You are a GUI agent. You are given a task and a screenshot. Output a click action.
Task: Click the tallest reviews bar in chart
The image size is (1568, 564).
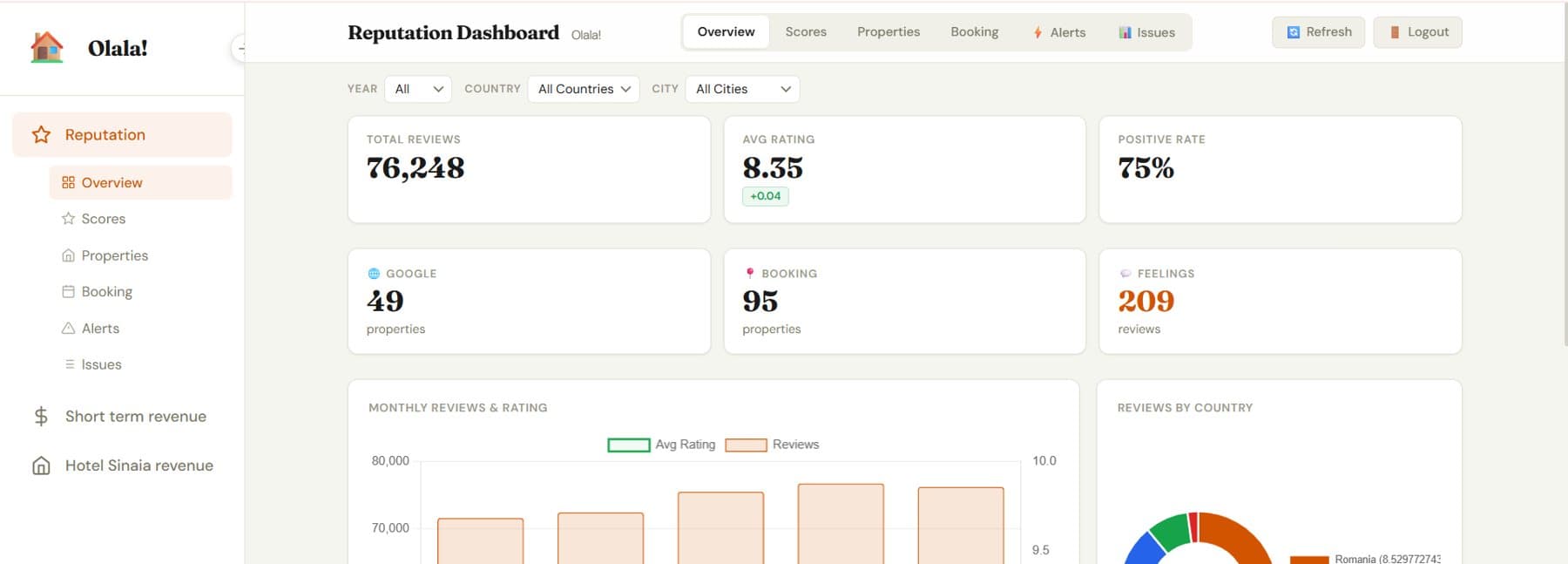point(841,524)
